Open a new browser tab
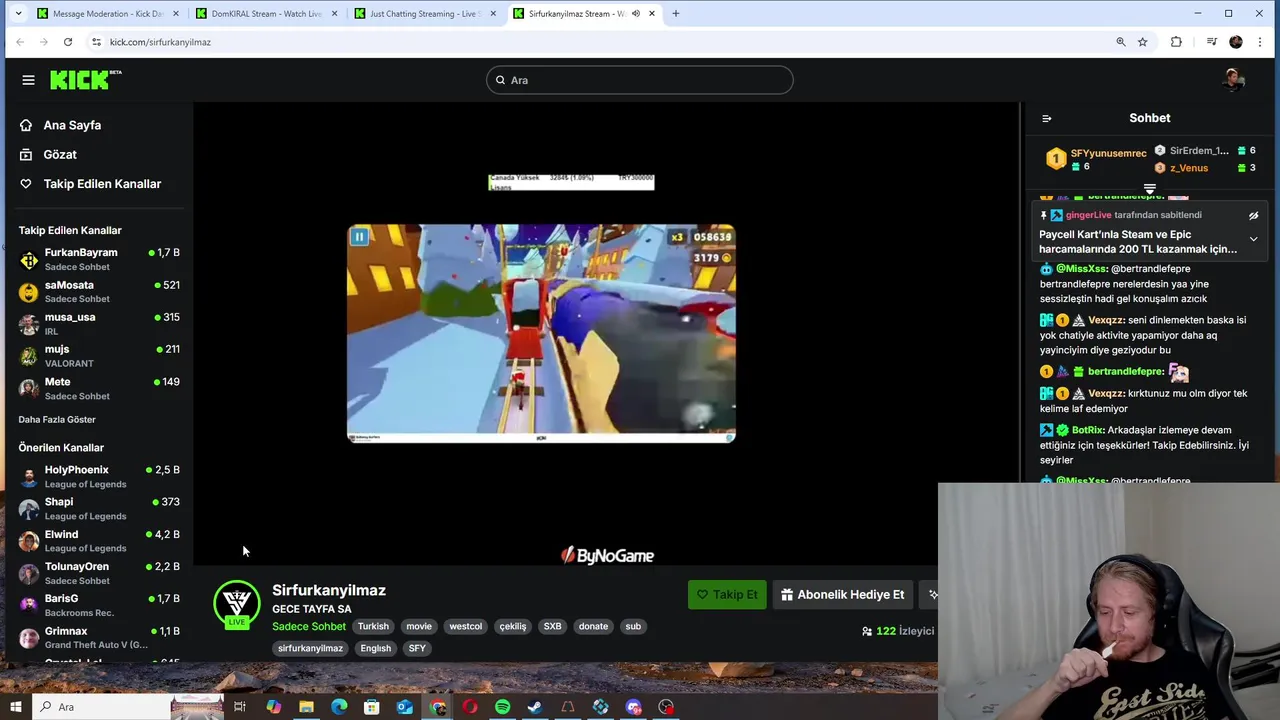 click(x=675, y=14)
